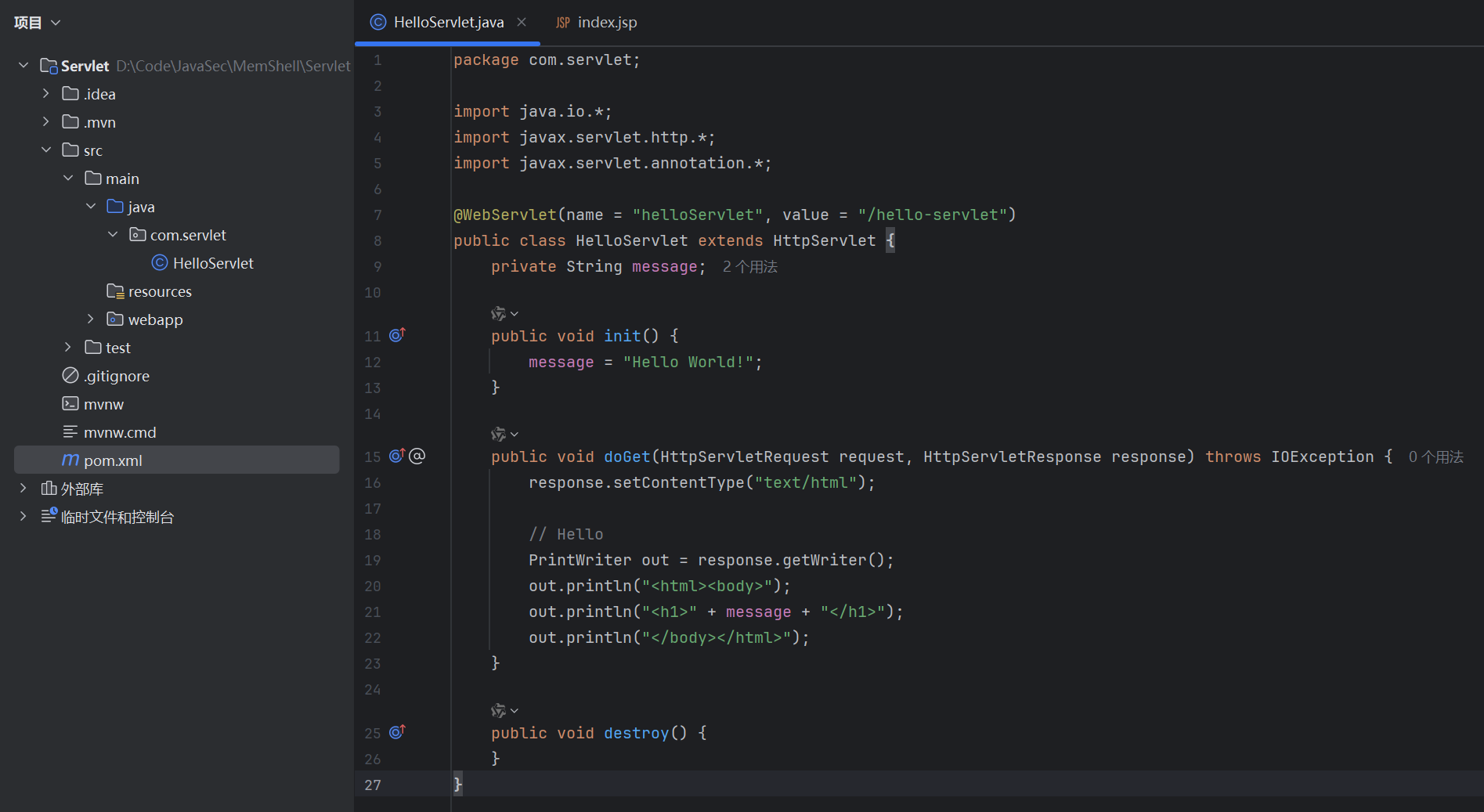This screenshot has height=812, width=1484.
Task: Close the HelloServlet.java tab
Action: 522,22
